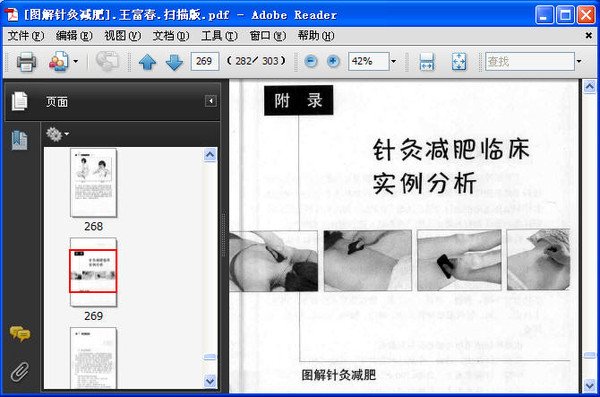This screenshot has width=600, height=397.
Task: Click the 针灸减肥临床 title text
Action: (x=452, y=149)
